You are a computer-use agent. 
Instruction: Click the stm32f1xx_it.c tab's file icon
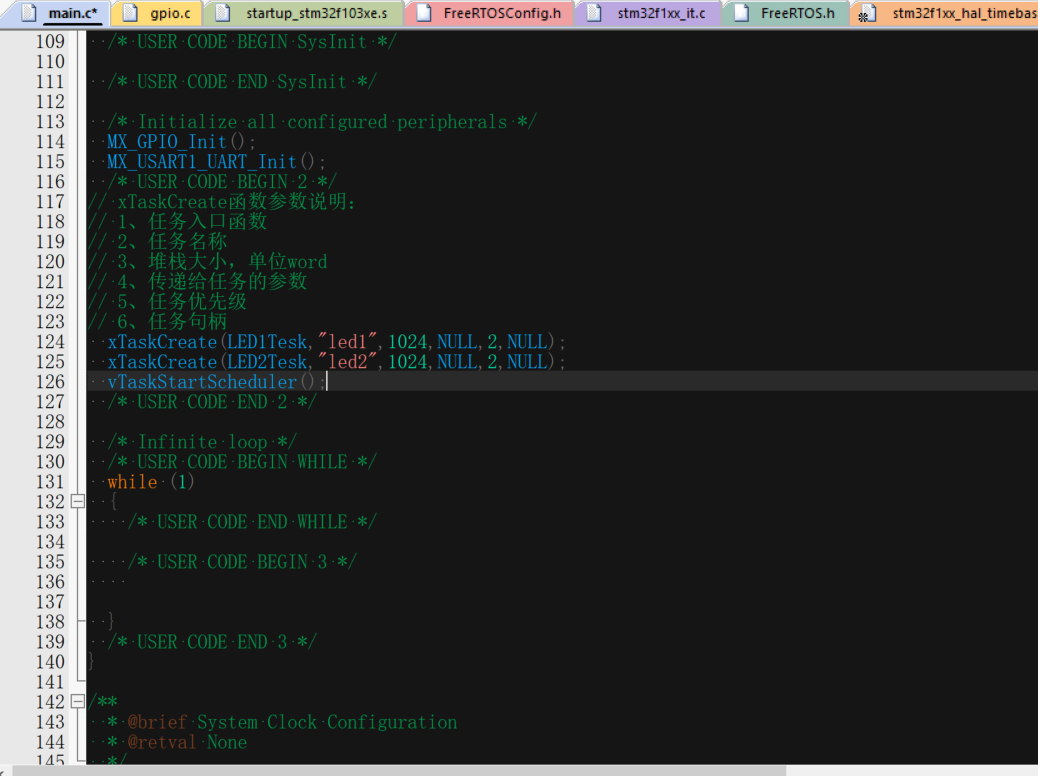pyautogui.click(x=595, y=14)
